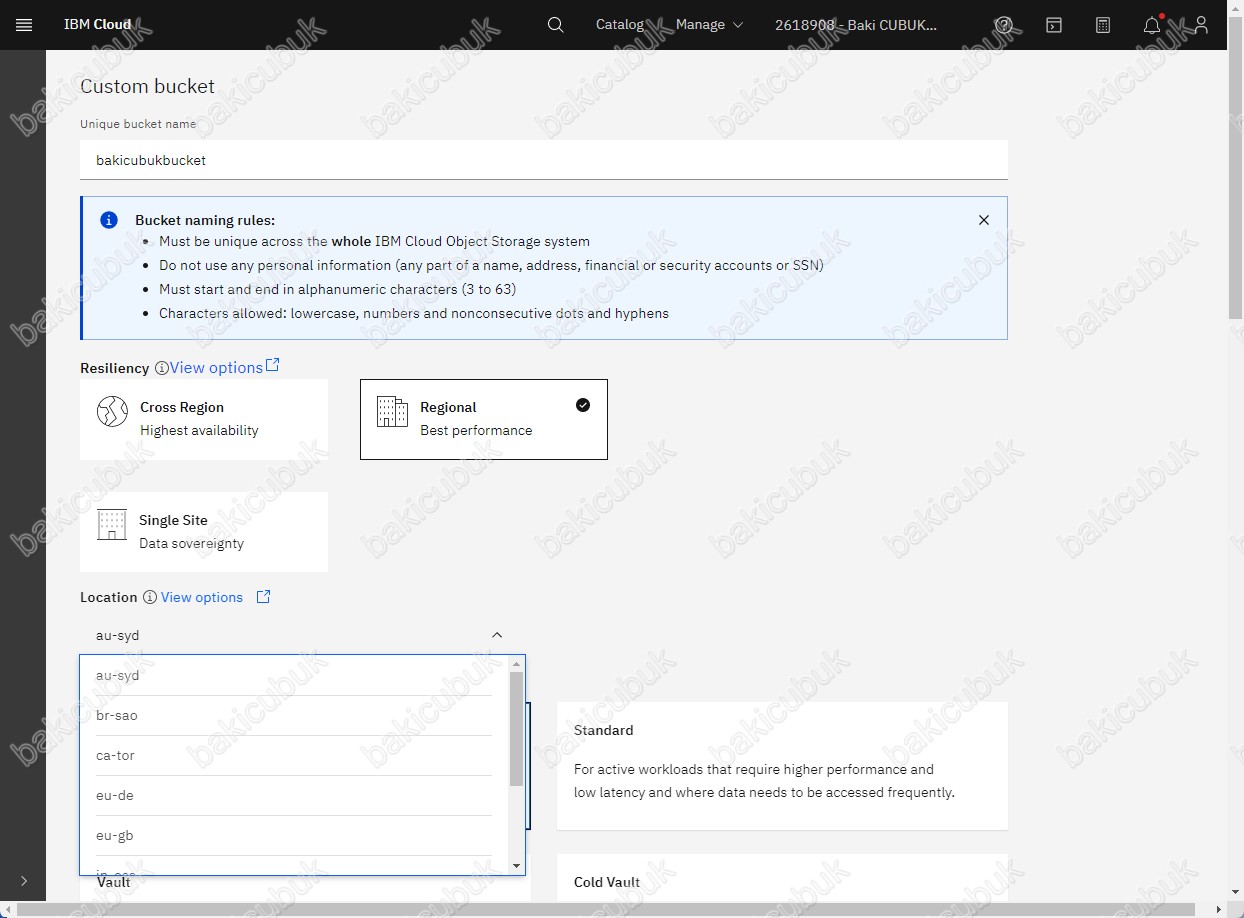Open the hamburger navigation menu
Screen dimensions: 1244x918
click(x=24, y=25)
